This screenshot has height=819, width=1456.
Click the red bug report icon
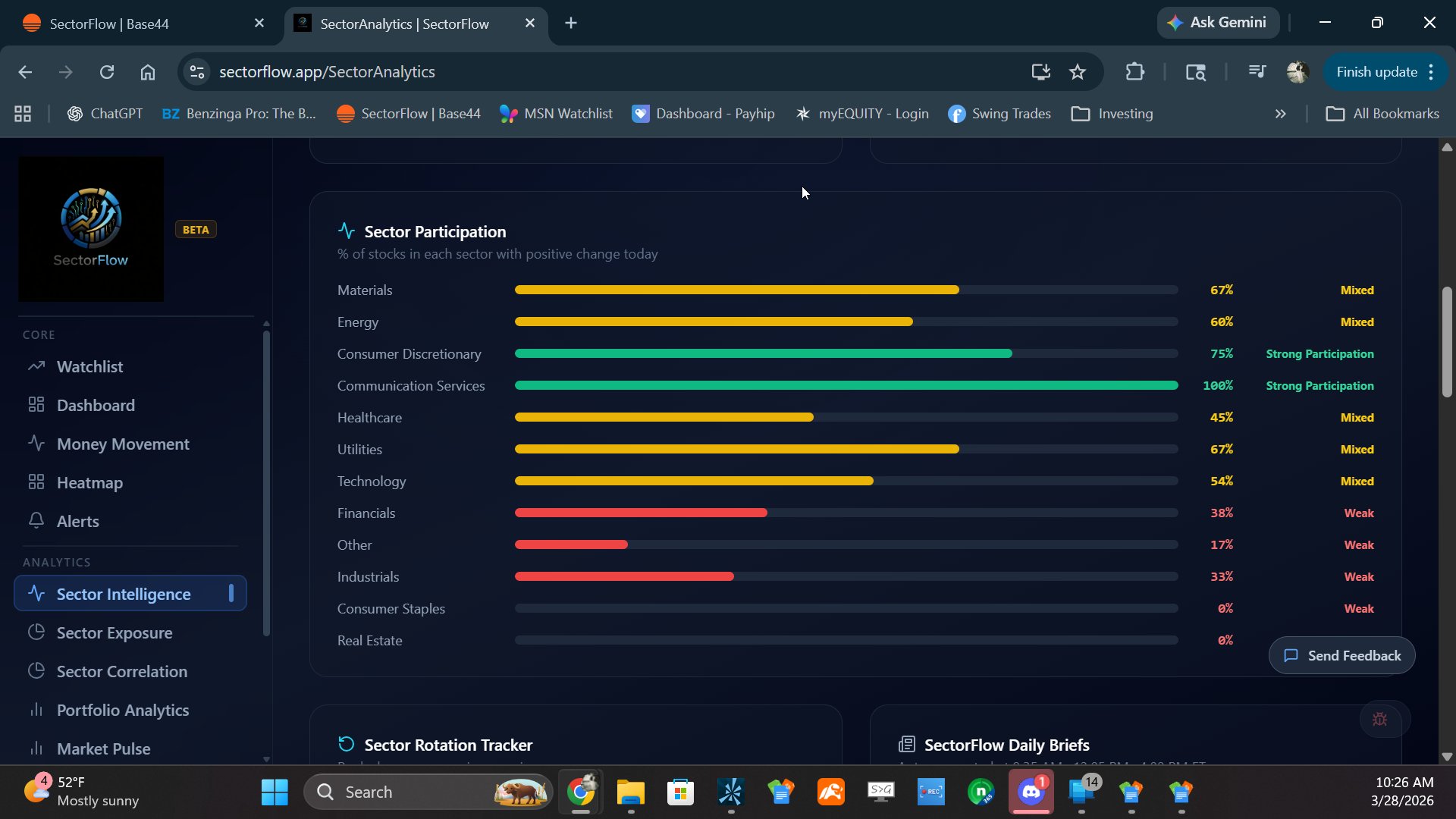pos(1380,719)
